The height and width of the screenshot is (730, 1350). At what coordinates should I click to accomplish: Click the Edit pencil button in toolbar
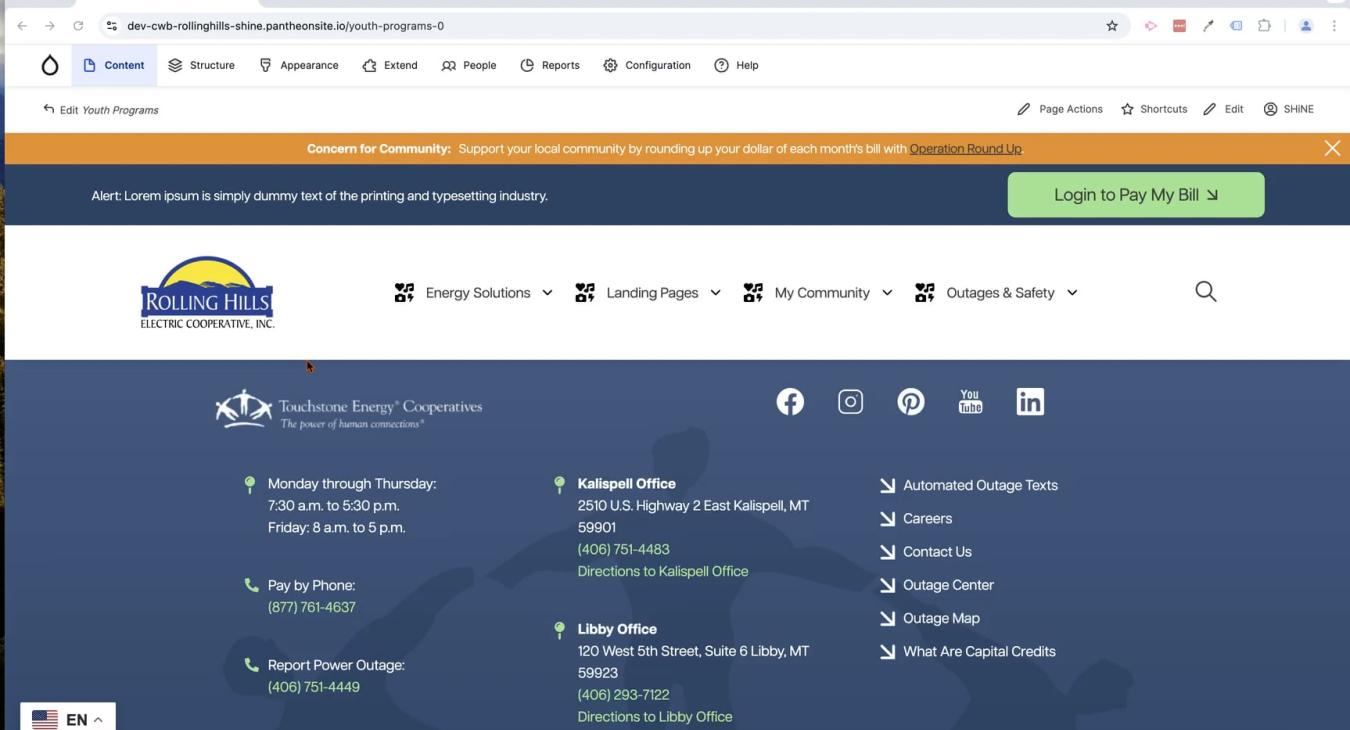[x=1224, y=109]
